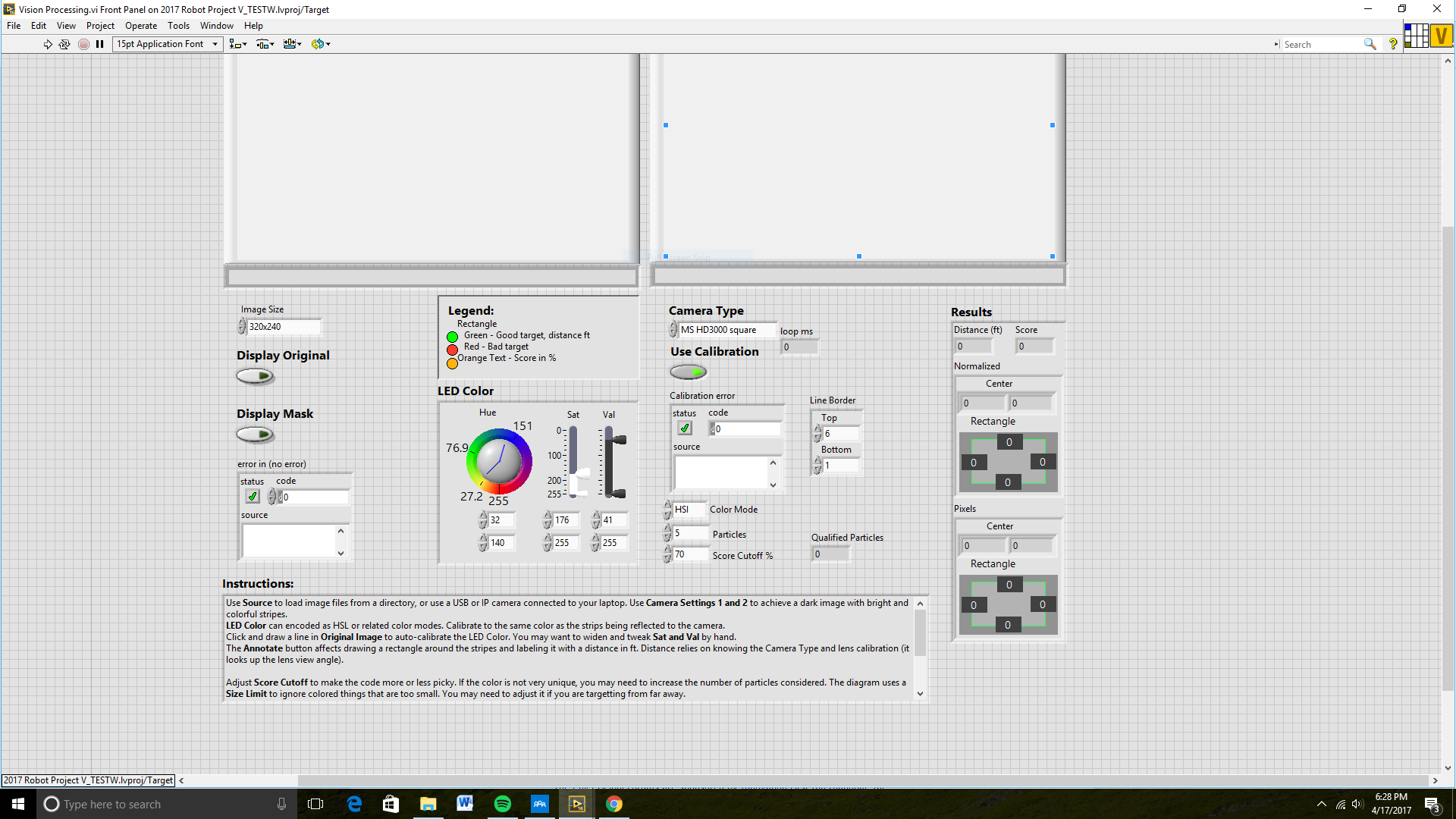Open Chrome from taskbar
Image resolution: width=1456 pixels, height=819 pixels.
(614, 804)
